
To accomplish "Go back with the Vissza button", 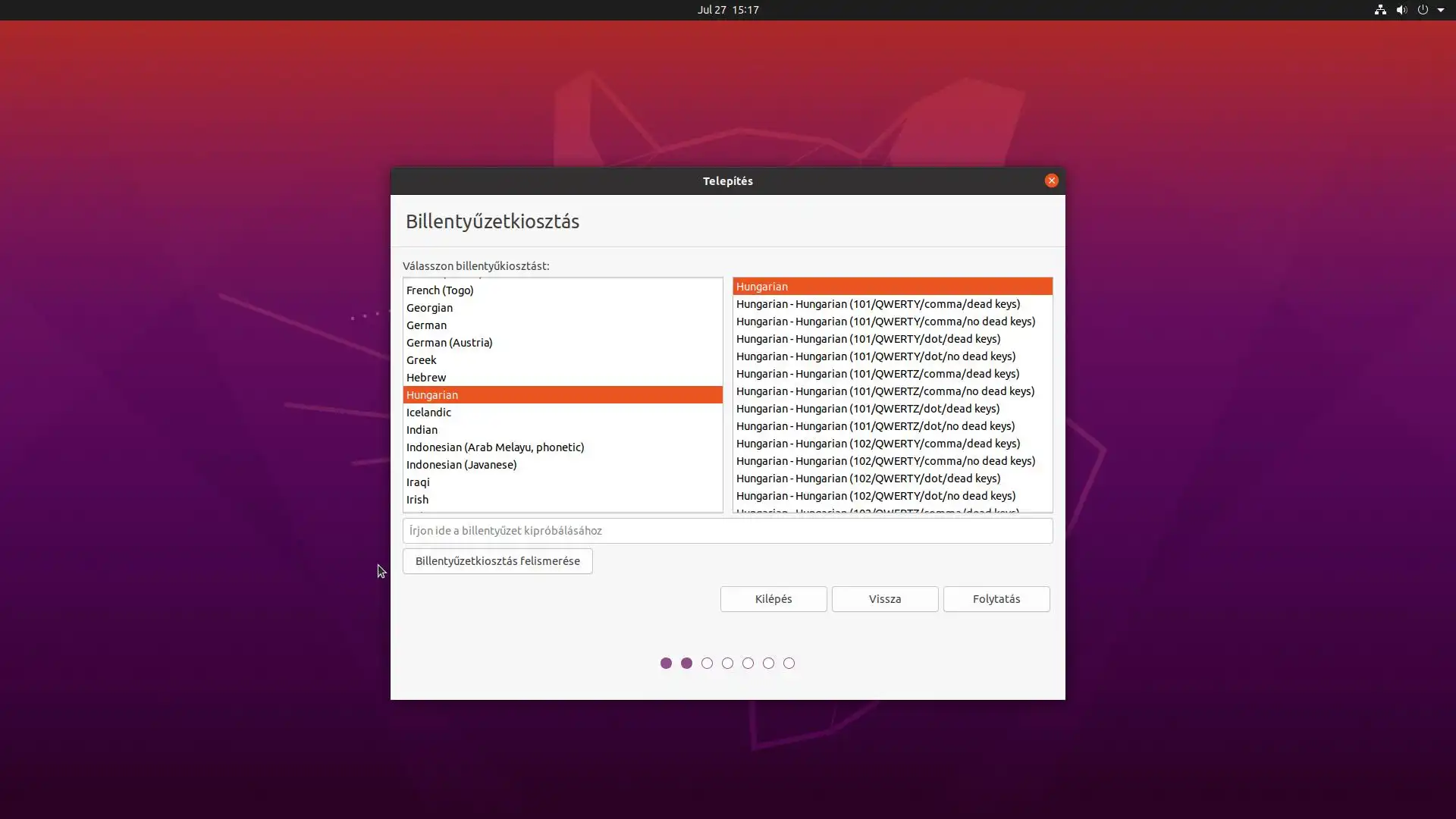I will (x=884, y=599).
